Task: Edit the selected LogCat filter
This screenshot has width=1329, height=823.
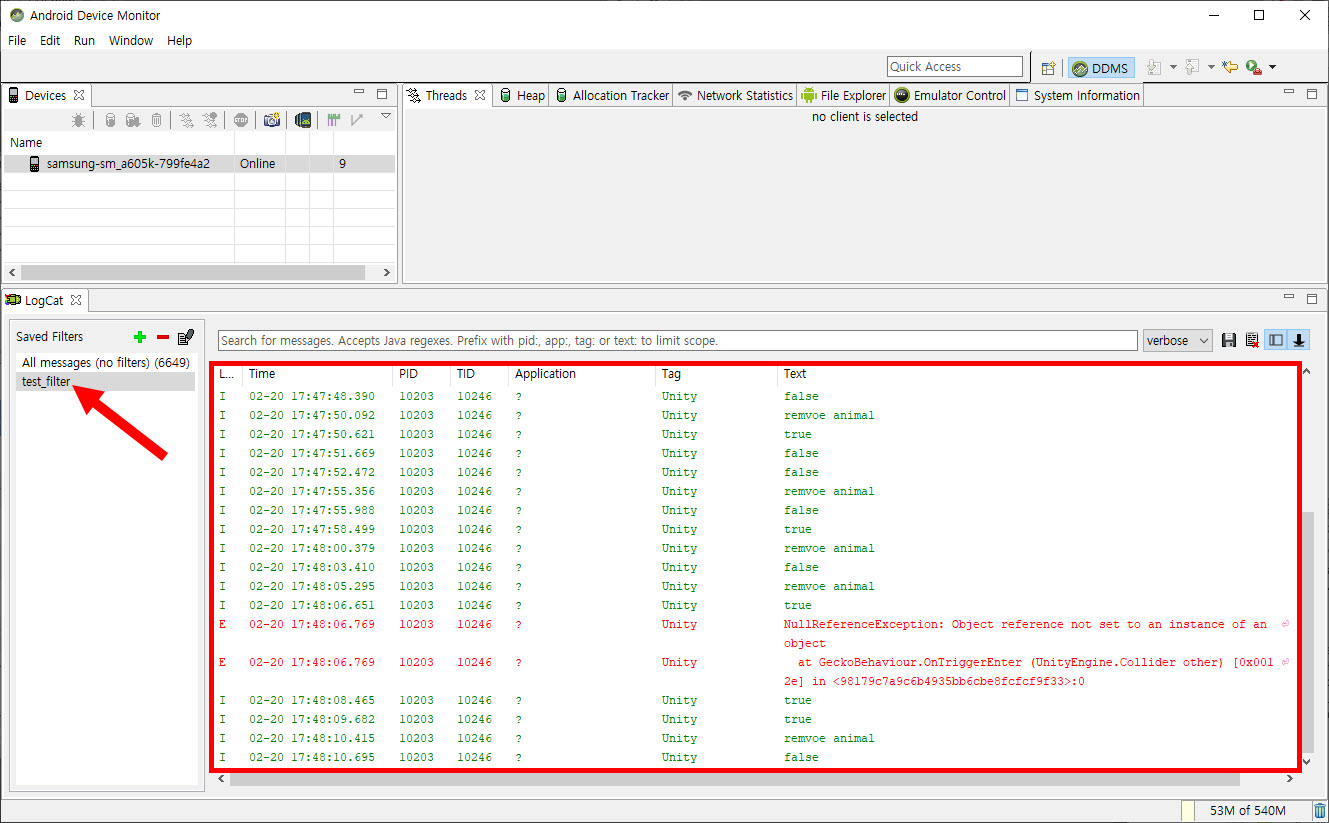Action: pyautogui.click(x=185, y=337)
